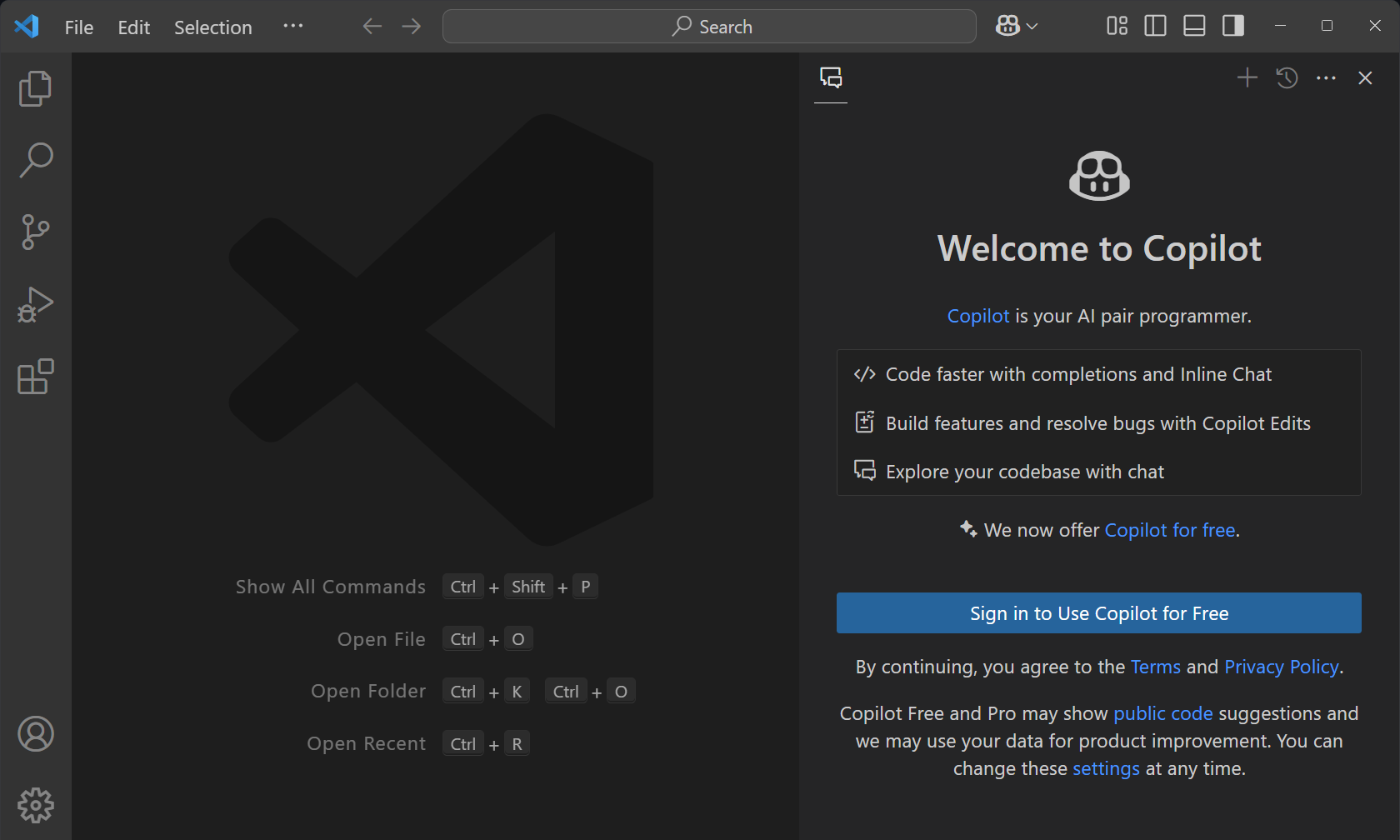1400x840 pixels.
Task: Click inside the Search box at the top
Action: (708, 26)
